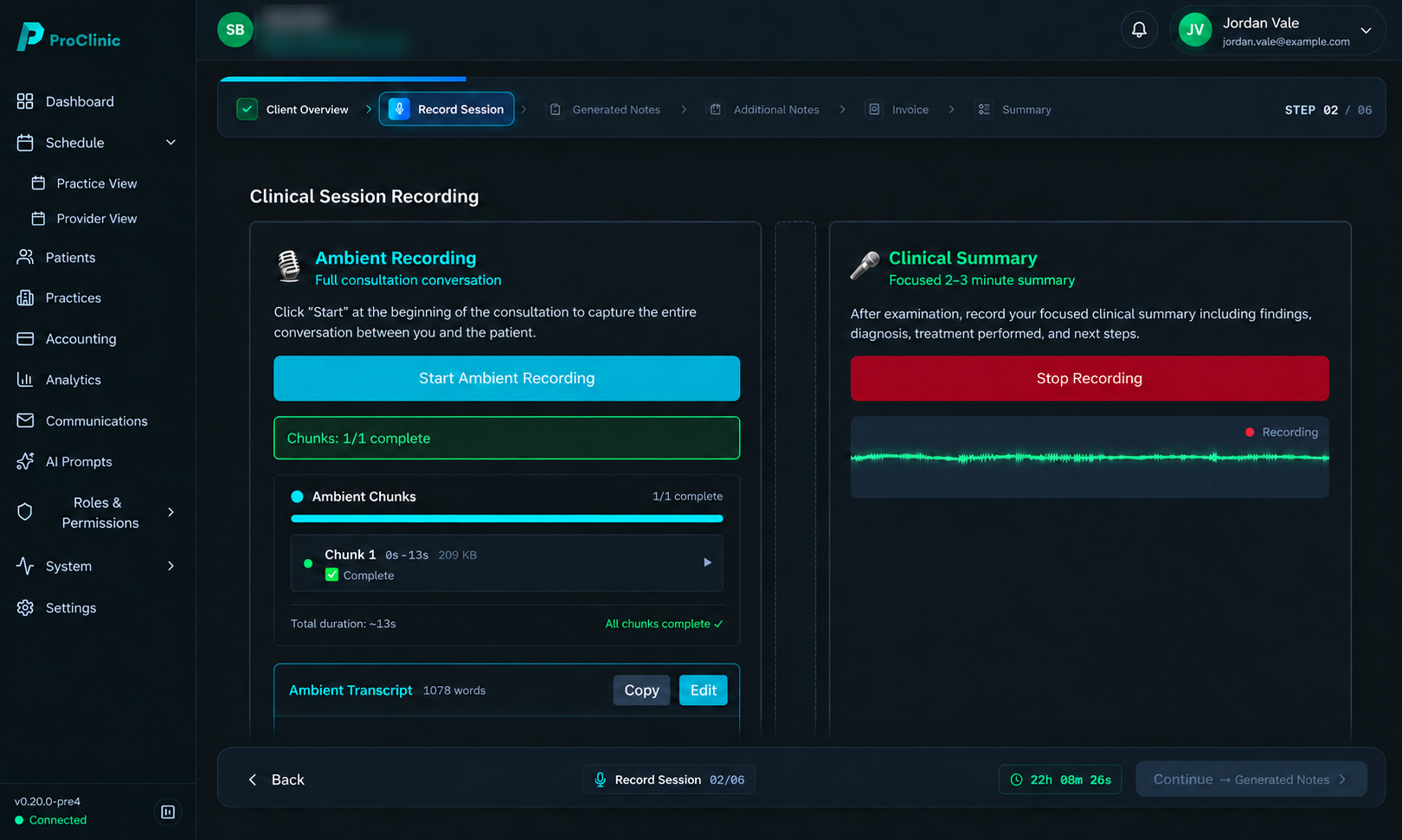Screen dimensions: 1402x840
Task: Click Continue to Generated Notes
Action: (1251, 779)
